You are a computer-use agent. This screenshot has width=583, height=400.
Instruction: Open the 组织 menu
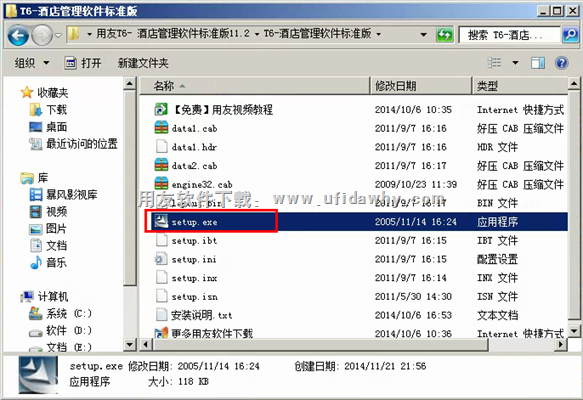point(32,63)
